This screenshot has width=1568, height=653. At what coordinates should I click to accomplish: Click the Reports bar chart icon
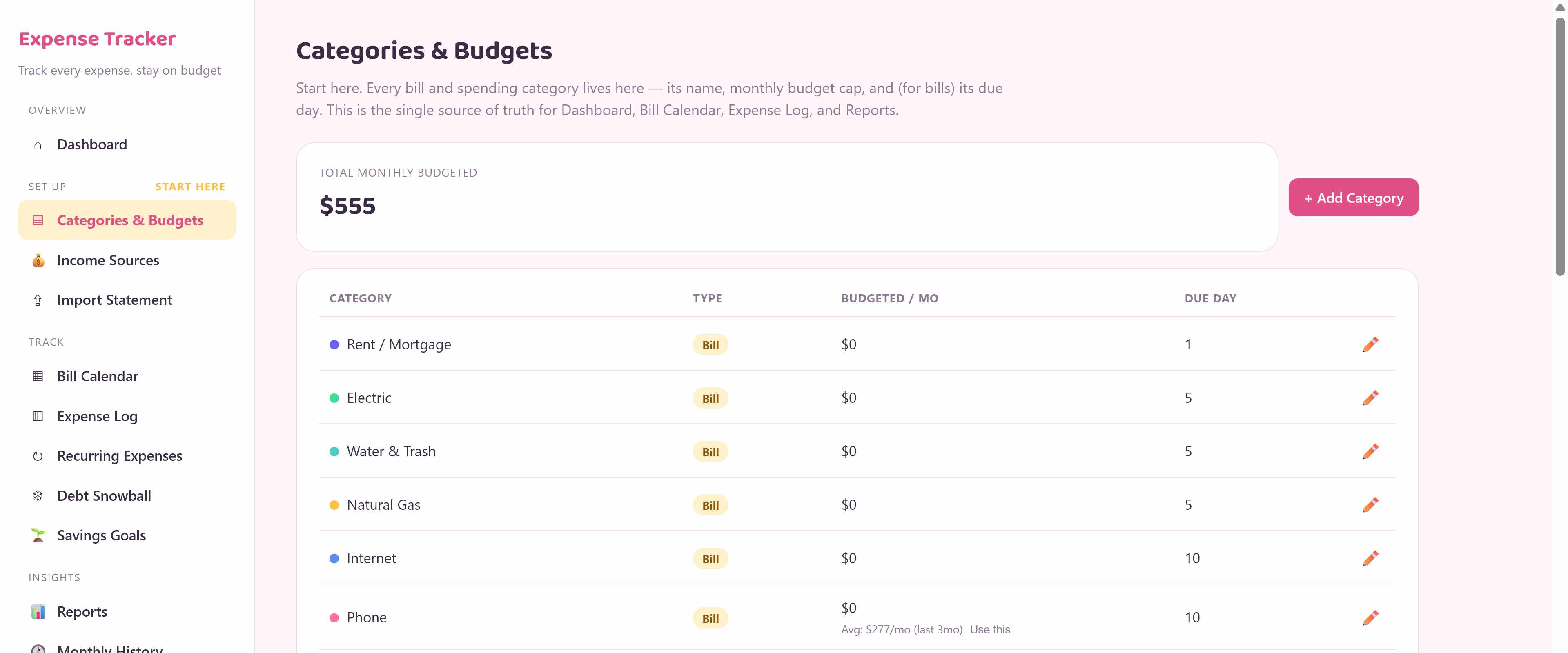tap(38, 612)
